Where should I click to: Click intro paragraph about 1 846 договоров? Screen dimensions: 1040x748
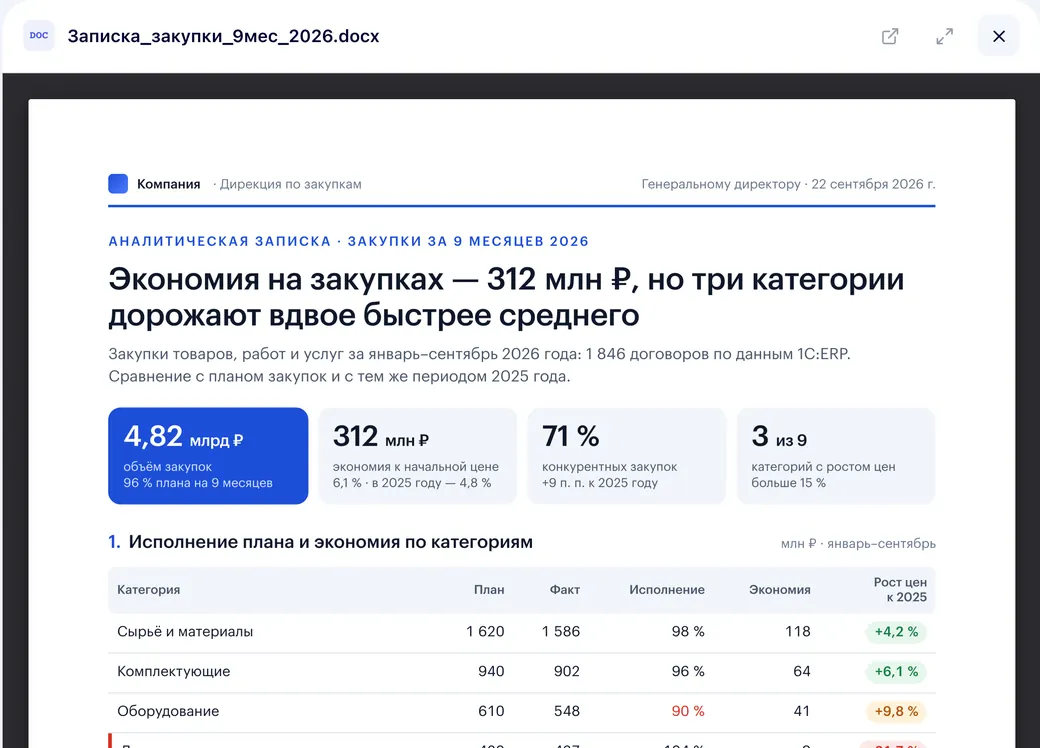click(479, 365)
